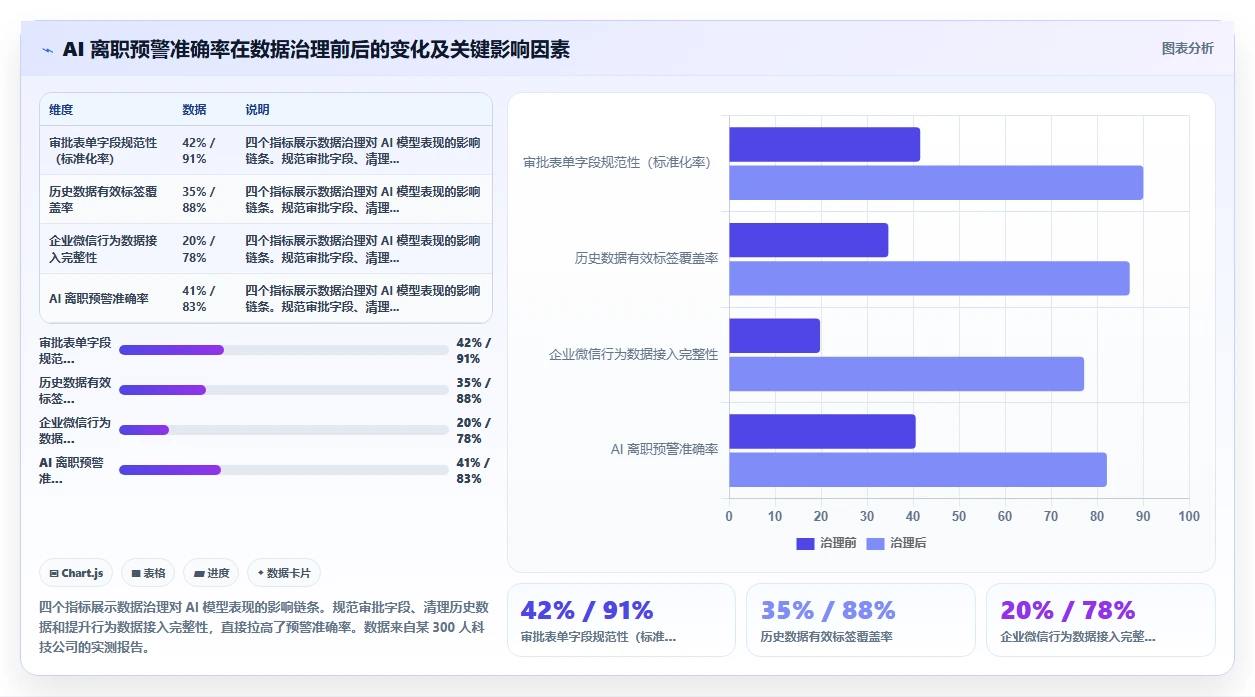Select table cell 企业微信行为数据接入完整性

tap(106, 249)
